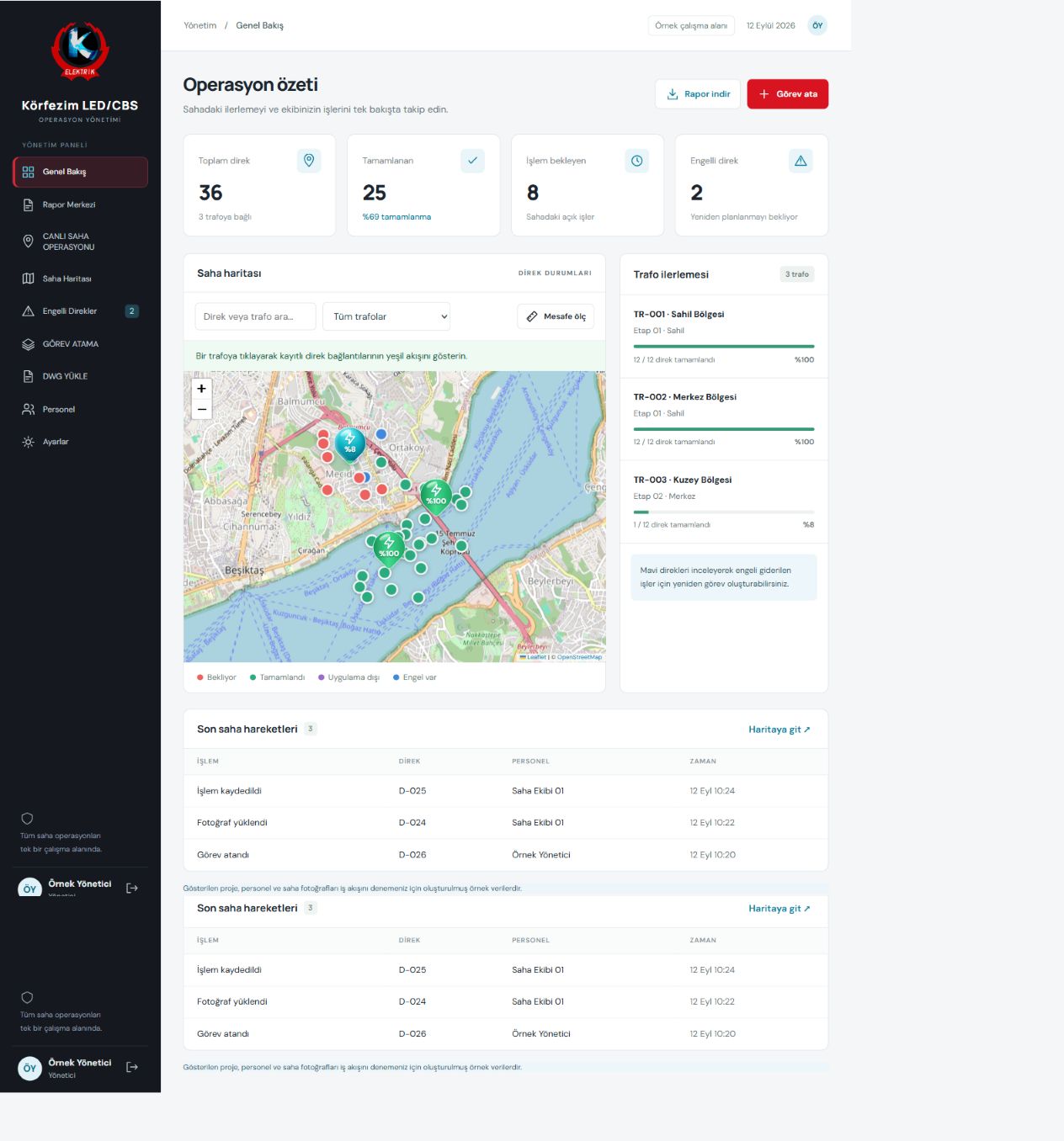Open Rapor Merkezi from the sidebar
This screenshot has width=1064, height=1141.
81,204
